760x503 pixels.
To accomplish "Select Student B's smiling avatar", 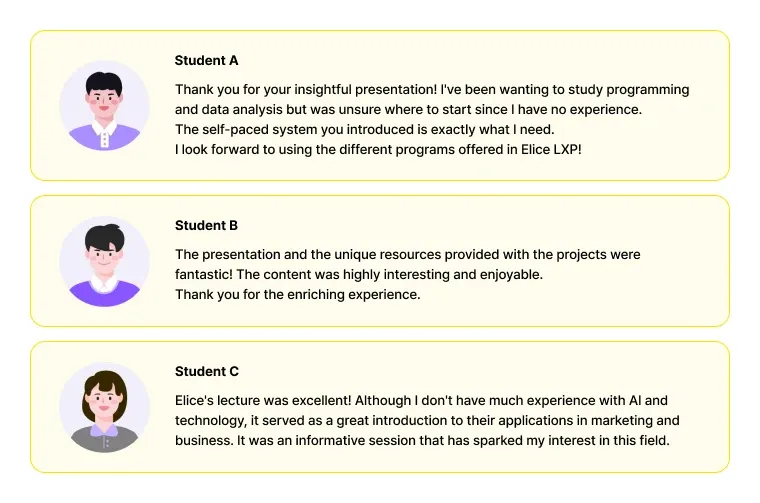I will (104, 261).
